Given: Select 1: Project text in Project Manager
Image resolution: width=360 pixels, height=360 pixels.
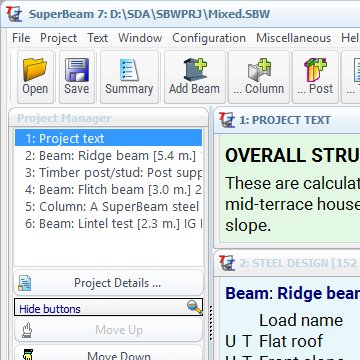Looking at the screenshot, I should (x=108, y=138).
